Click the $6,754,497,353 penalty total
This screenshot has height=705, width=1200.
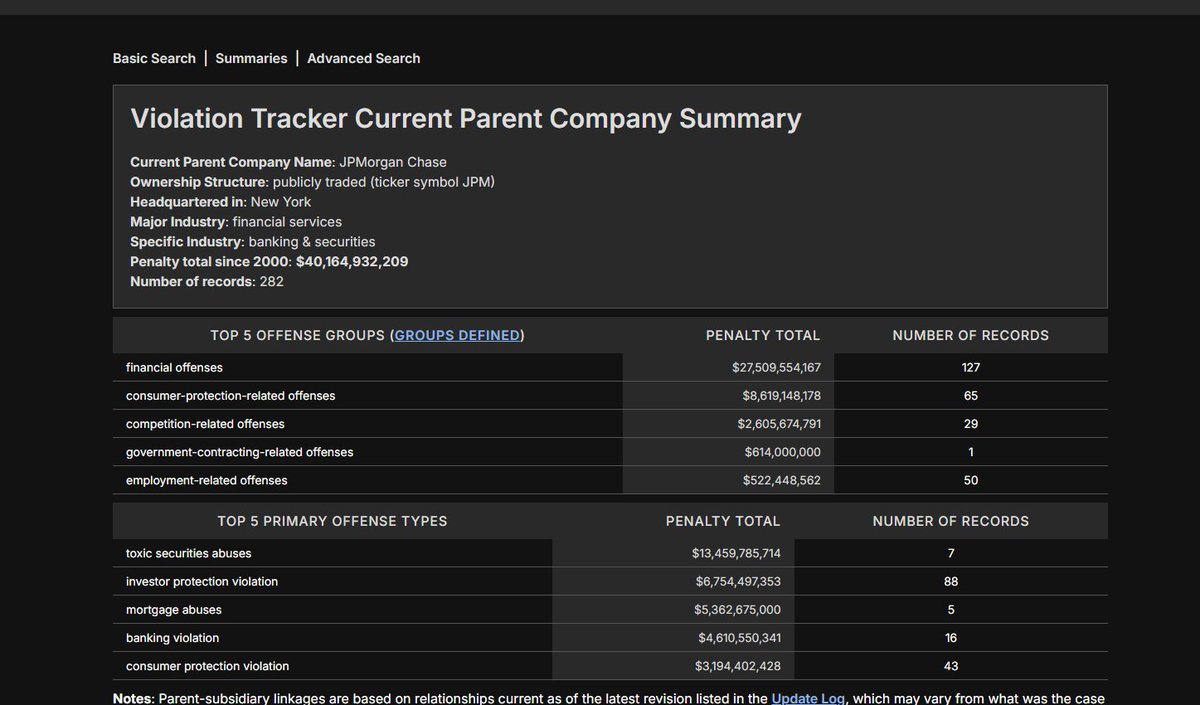coord(738,581)
